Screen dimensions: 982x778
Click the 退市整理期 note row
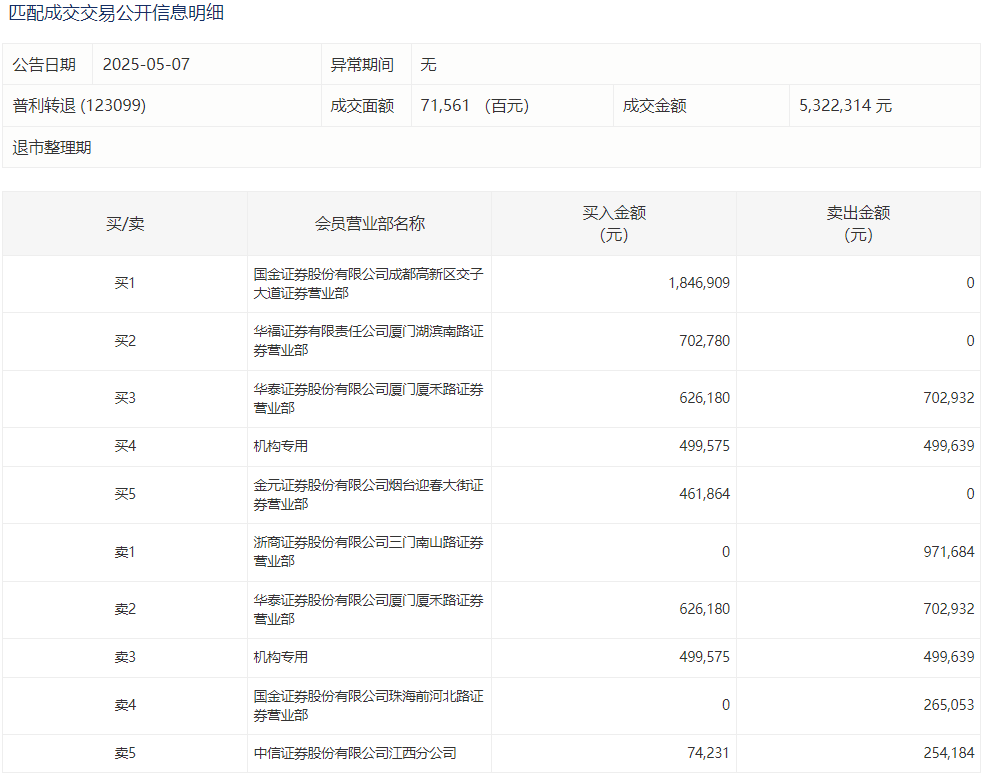pos(52,148)
